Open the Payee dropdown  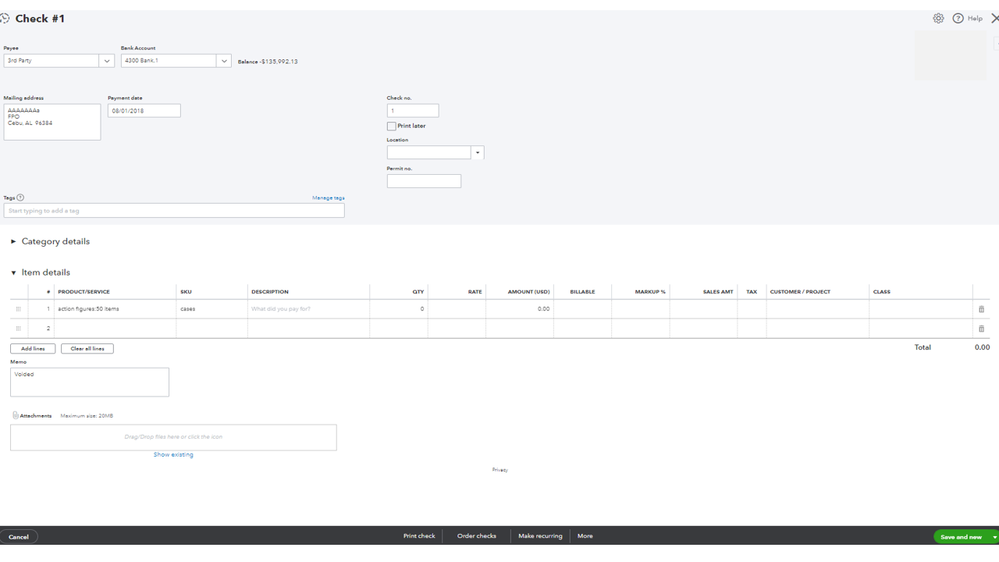tap(106, 61)
